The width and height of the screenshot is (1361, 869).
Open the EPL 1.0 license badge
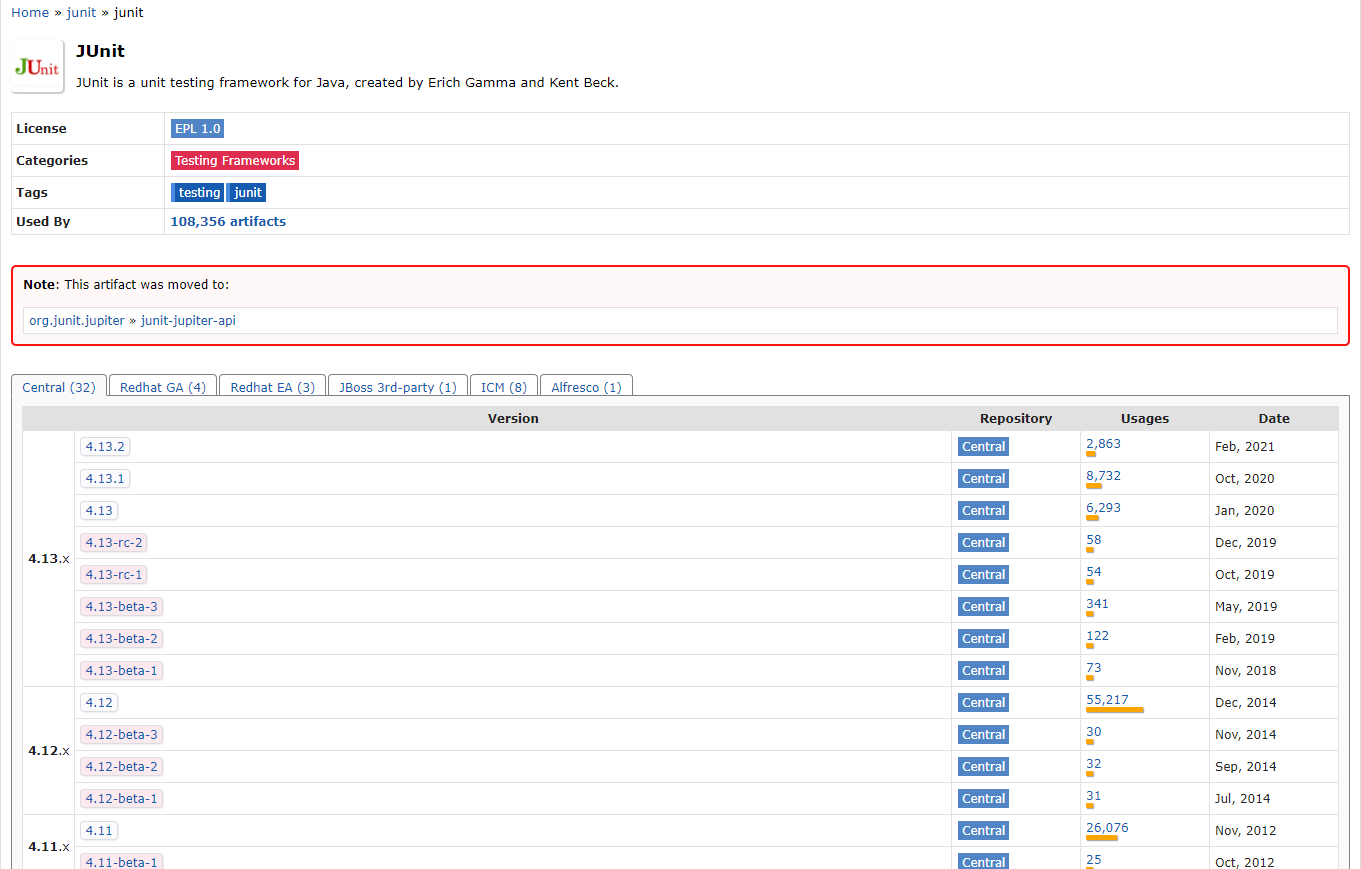click(198, 129)
